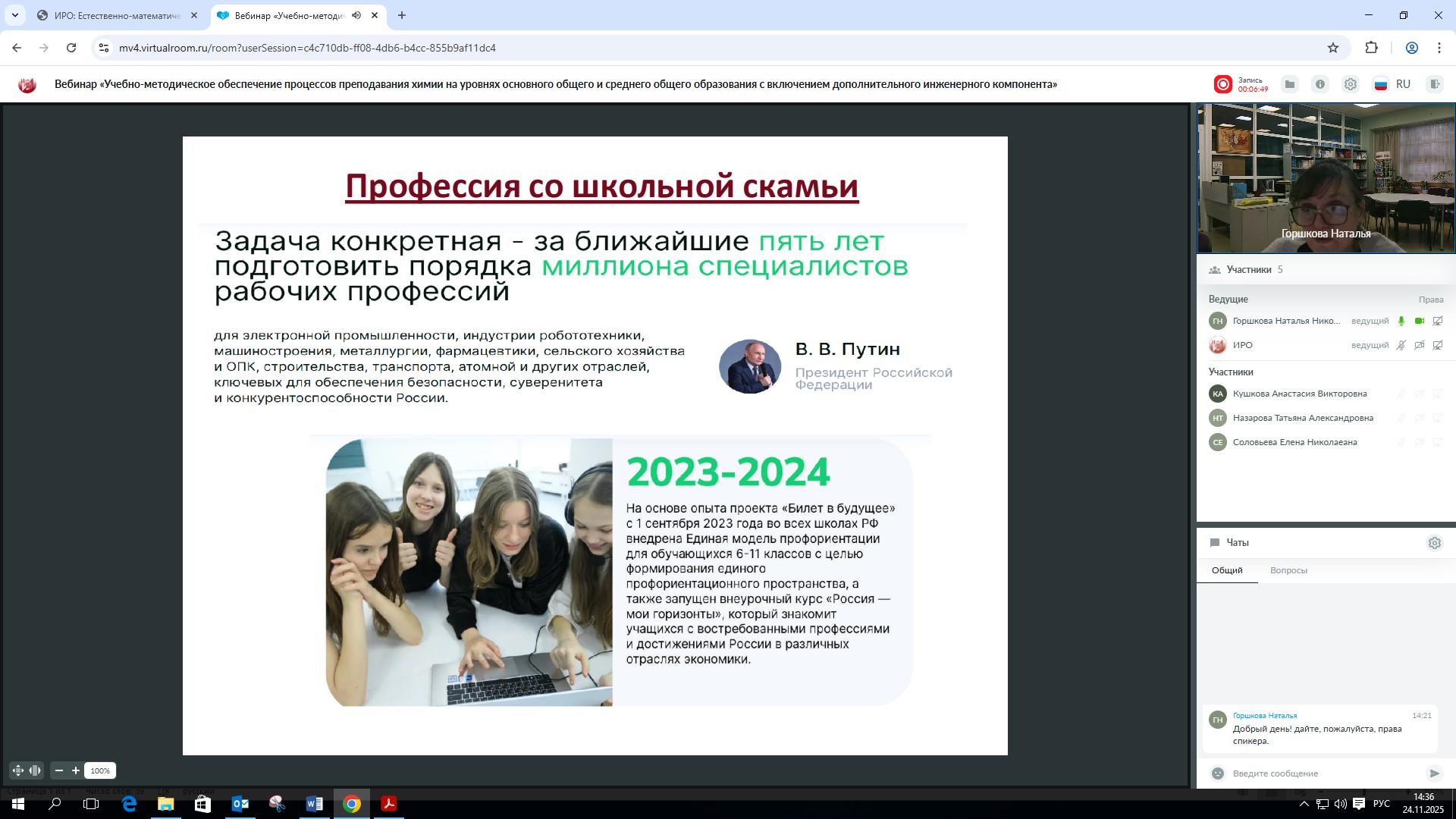This screenshot has width=1456, height=819.
Task: Toggle ИРО crossed-out microphone
Action: [1401, 345]
